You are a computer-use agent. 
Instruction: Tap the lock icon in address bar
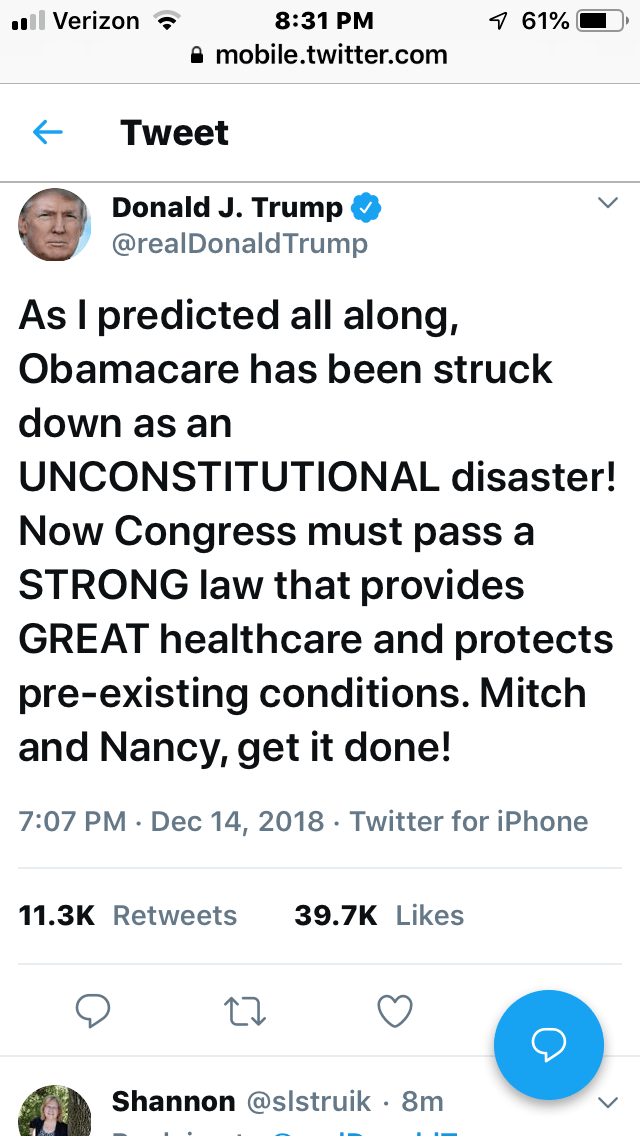tap(197, 56)
